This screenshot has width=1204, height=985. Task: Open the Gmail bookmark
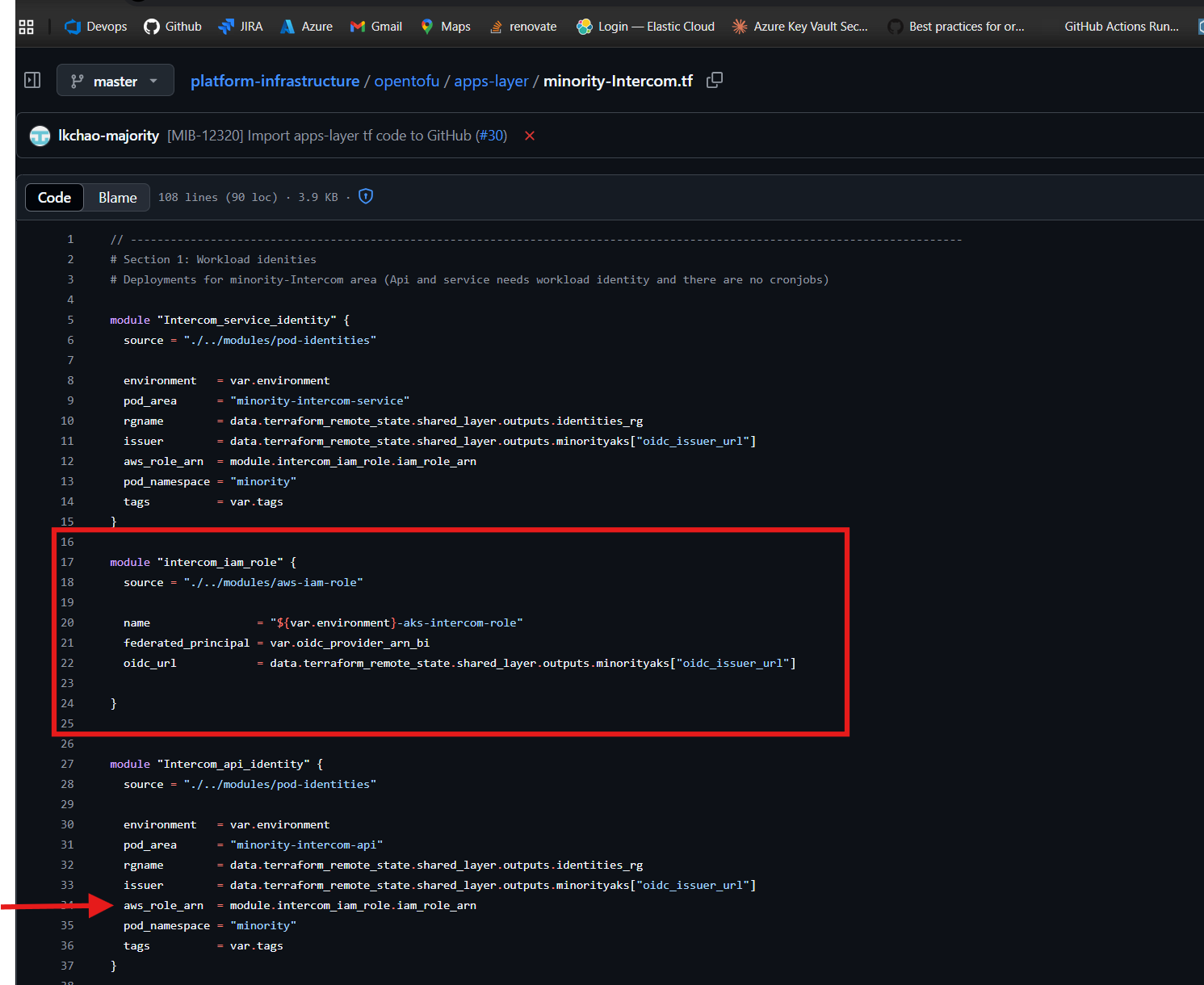pos(376,27)
